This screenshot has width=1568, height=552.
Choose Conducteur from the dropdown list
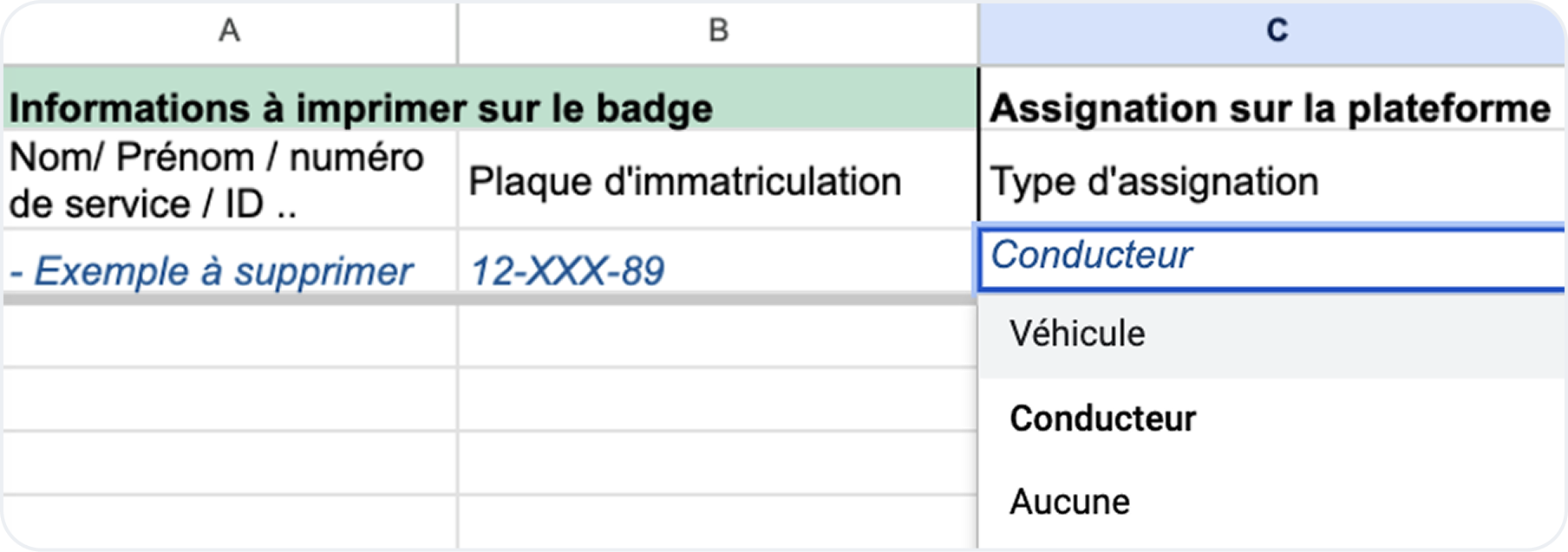(1103, 419)
